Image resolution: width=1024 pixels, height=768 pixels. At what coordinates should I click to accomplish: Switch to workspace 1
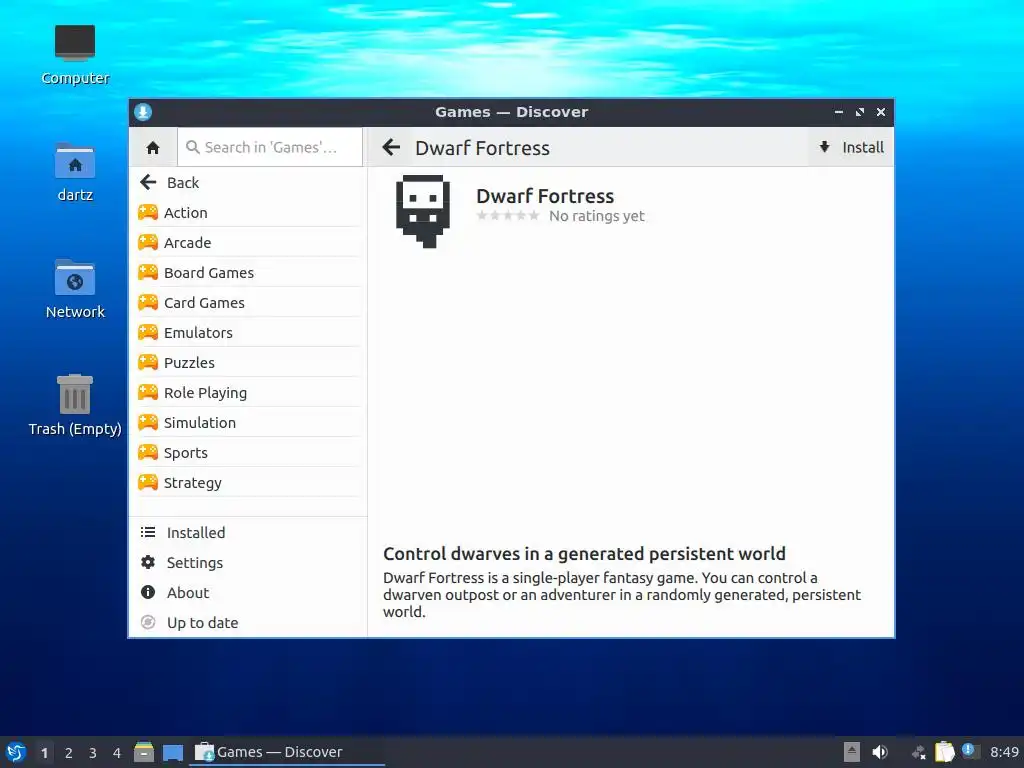pyautogui.click(x=44, y=753)
